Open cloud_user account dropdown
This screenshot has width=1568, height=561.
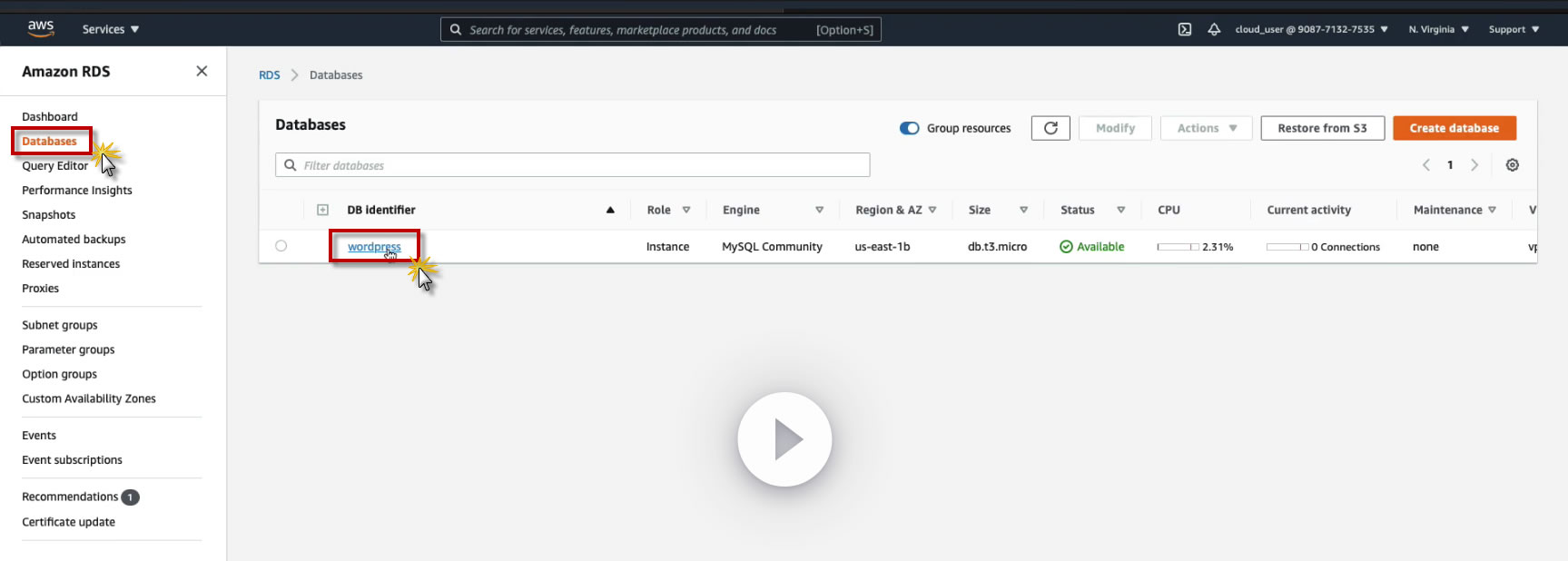[1312, 29]
